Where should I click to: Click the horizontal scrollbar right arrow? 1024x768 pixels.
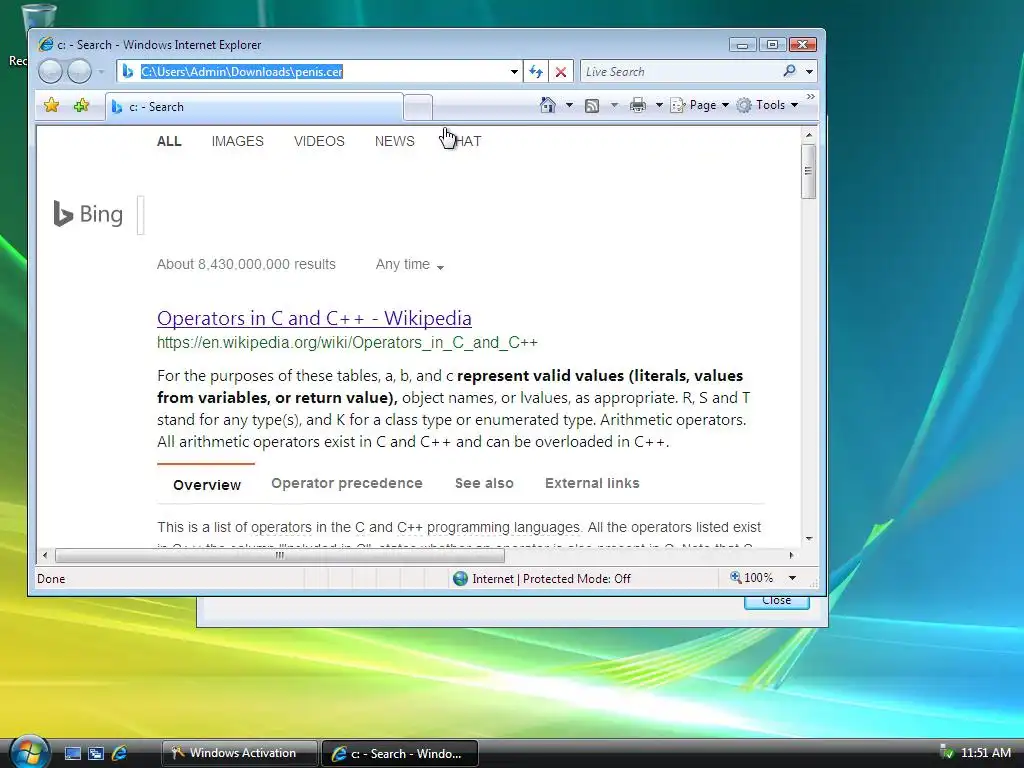792,556
